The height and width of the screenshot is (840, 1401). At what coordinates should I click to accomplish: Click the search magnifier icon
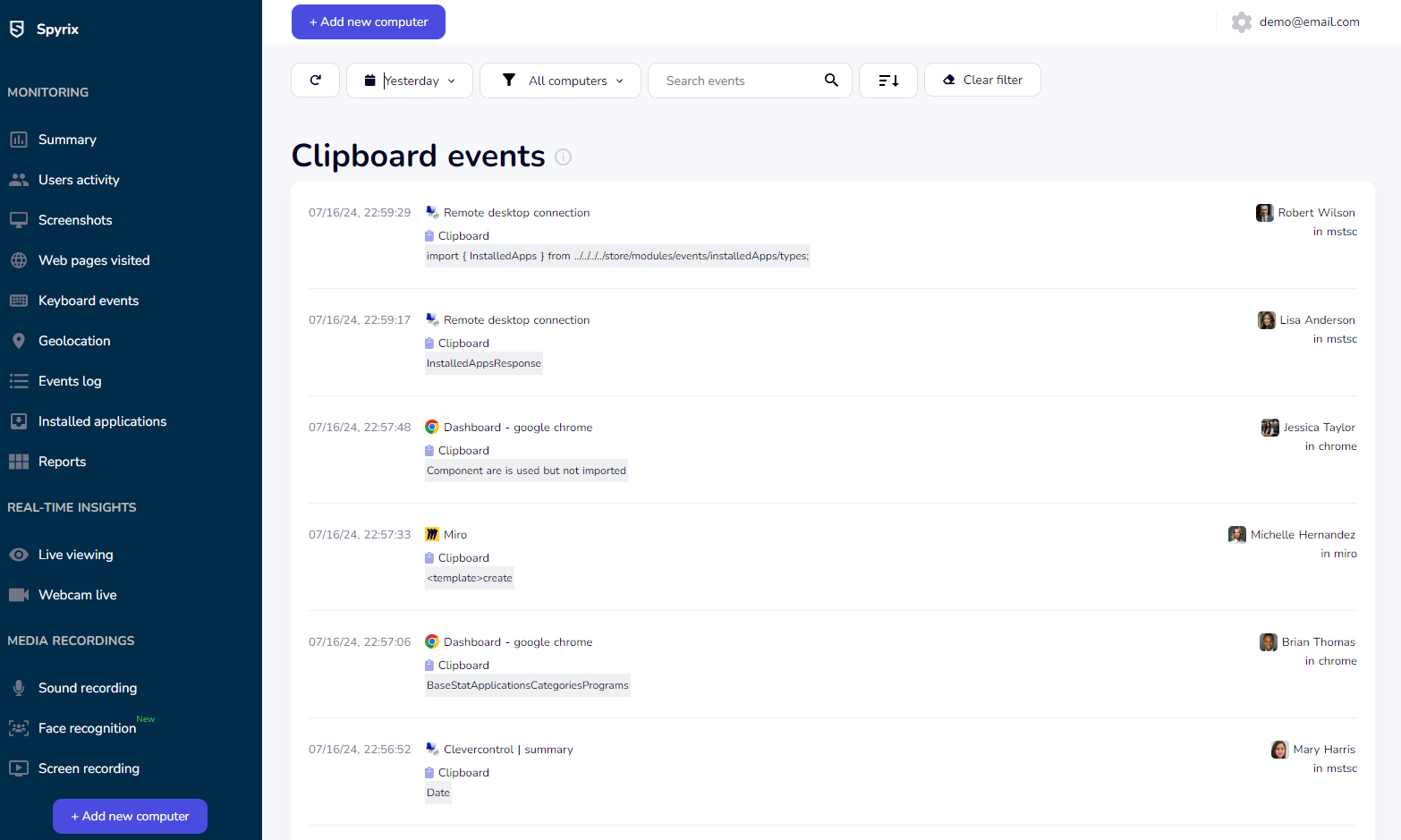831,81
